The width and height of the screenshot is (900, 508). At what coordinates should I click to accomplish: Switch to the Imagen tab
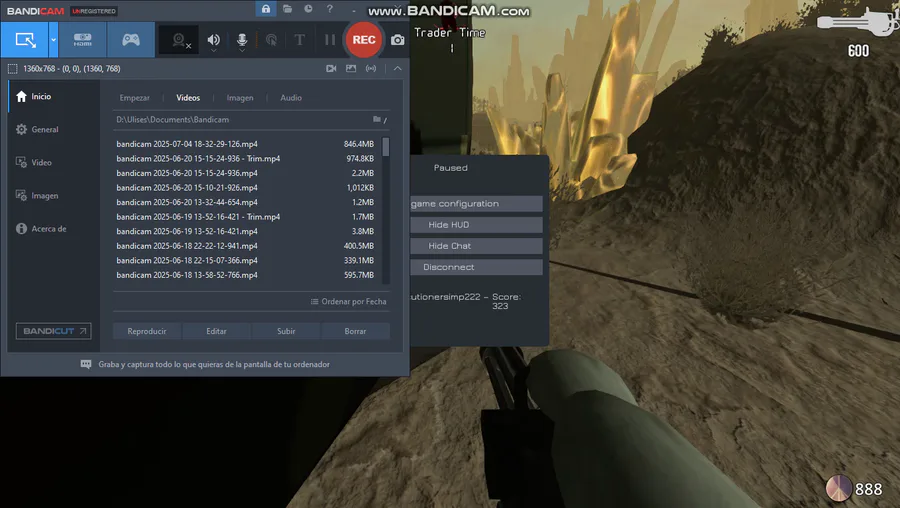click(240, 98)
